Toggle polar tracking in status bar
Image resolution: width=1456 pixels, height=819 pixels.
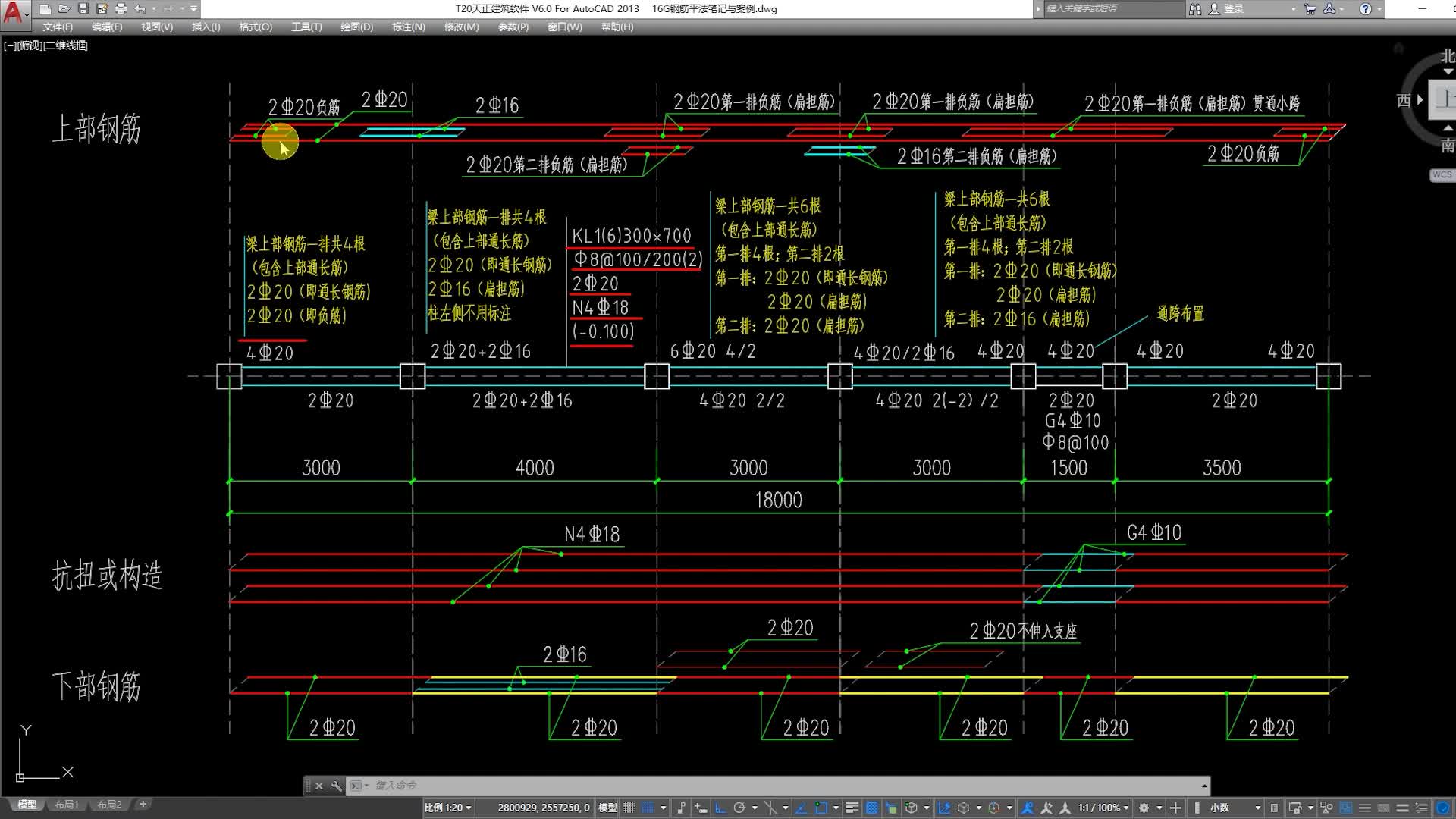[x=739, y=808]
